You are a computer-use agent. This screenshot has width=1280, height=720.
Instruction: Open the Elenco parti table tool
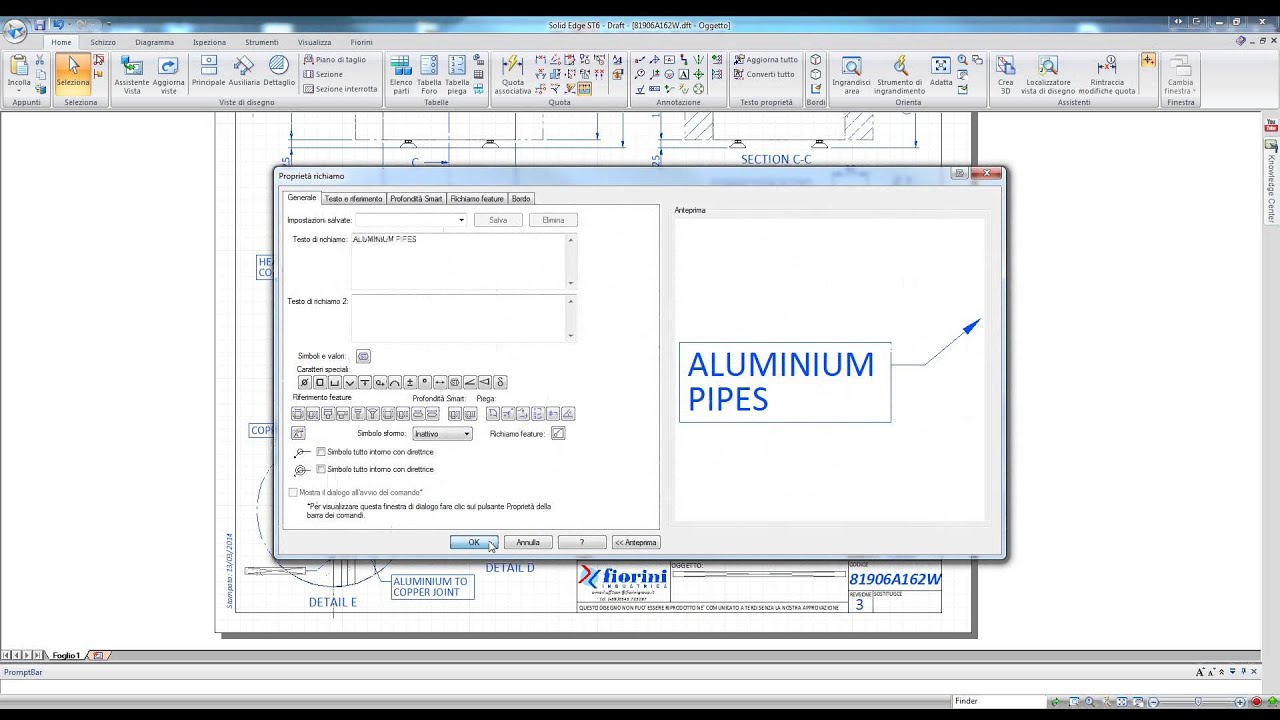click(401, 75)
